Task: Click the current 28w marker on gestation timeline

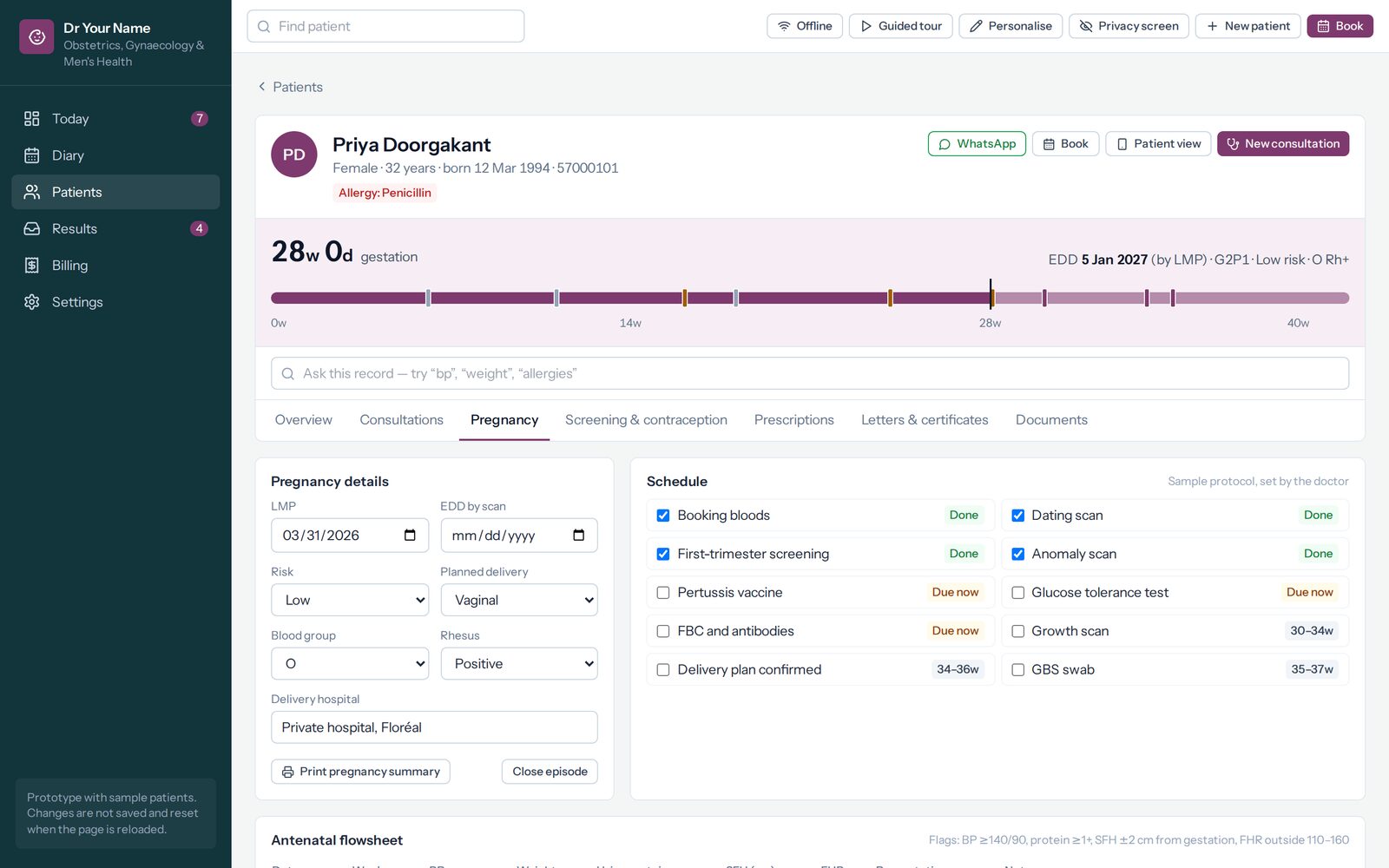Action: tap(991, 294)
